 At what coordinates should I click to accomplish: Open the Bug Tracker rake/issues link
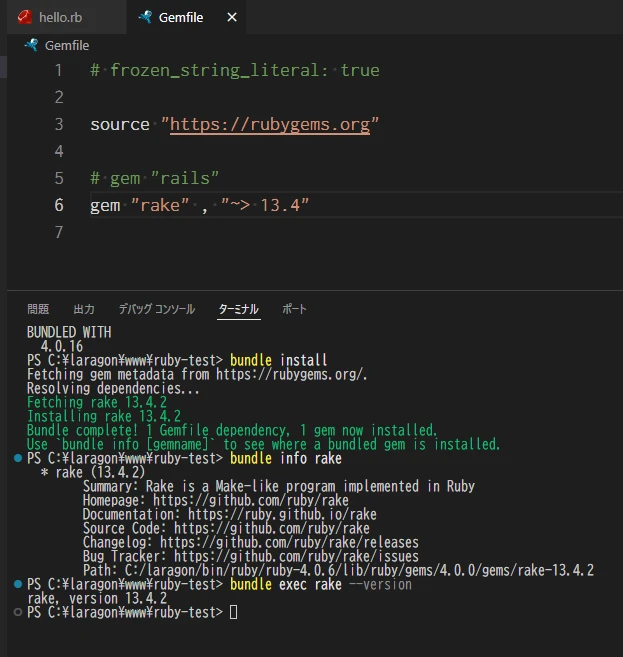(x=296, y=556)
